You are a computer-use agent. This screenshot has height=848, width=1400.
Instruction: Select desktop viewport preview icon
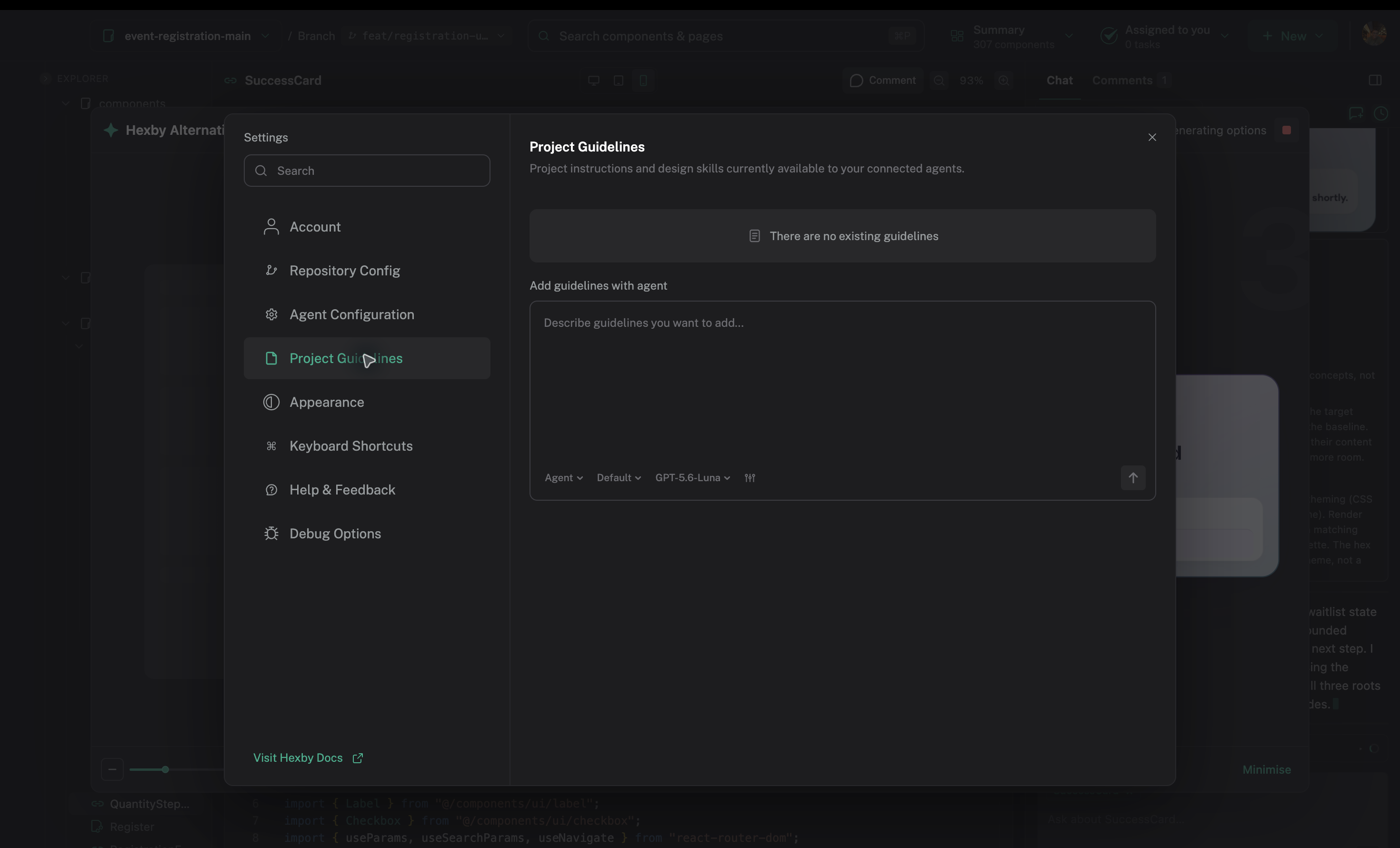593,80
